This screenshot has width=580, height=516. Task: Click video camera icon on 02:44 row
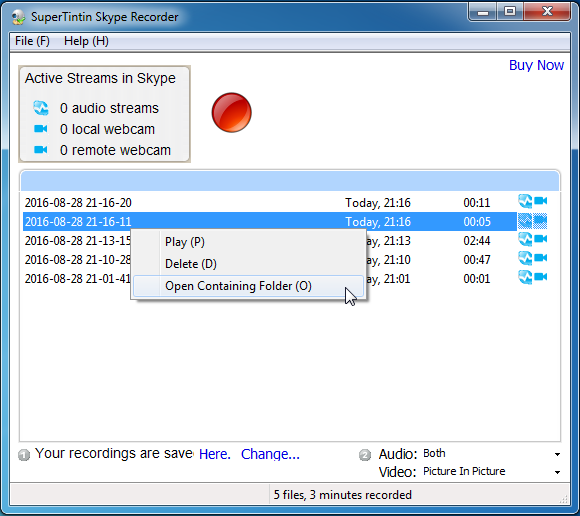click(540, 239)
